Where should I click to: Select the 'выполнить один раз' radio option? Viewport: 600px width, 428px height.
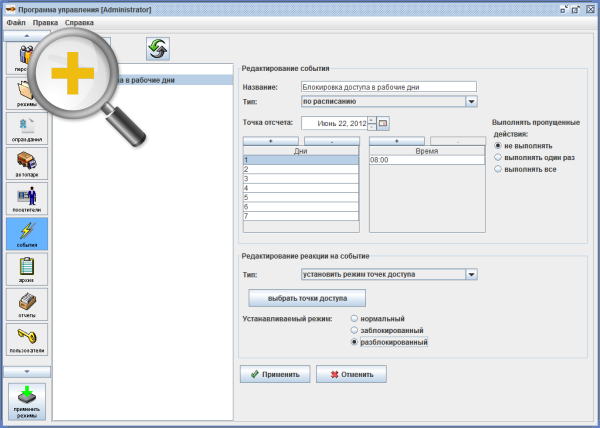pyautogui.click(x=498, y=157)
